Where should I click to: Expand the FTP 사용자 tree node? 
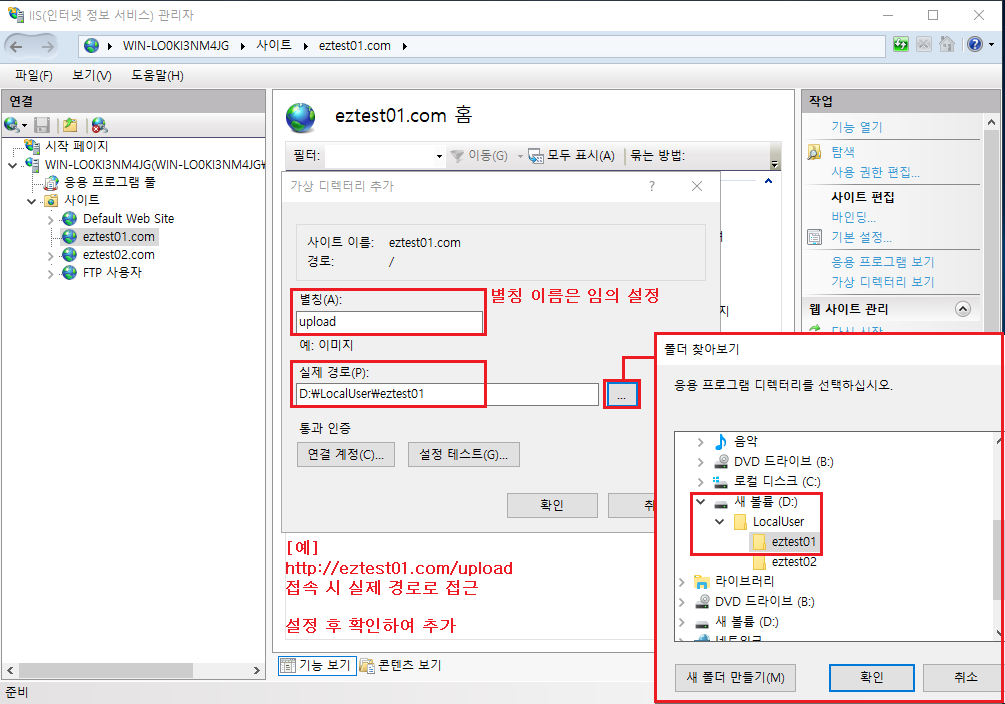[51, 274]
